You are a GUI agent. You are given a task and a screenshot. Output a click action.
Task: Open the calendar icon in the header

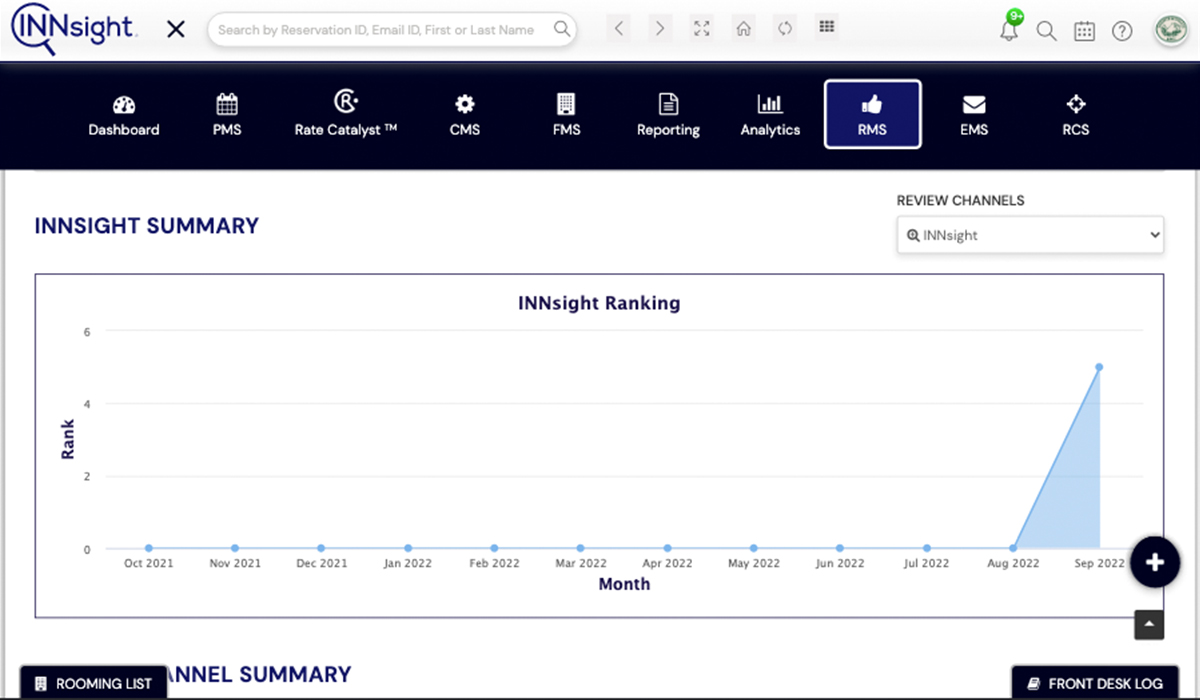tap(1084, 31)
